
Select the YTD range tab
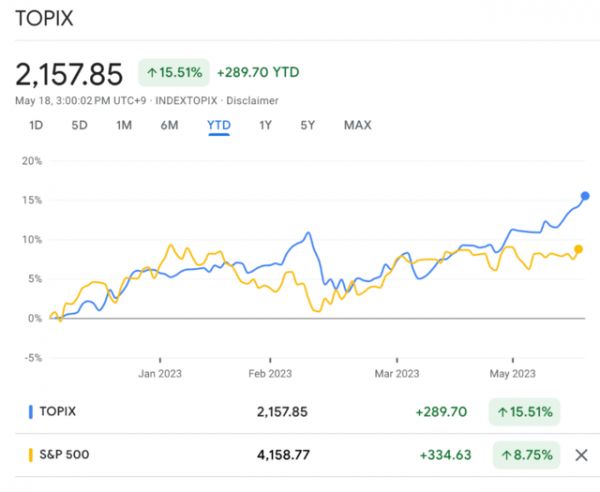(x=219, y=125)
